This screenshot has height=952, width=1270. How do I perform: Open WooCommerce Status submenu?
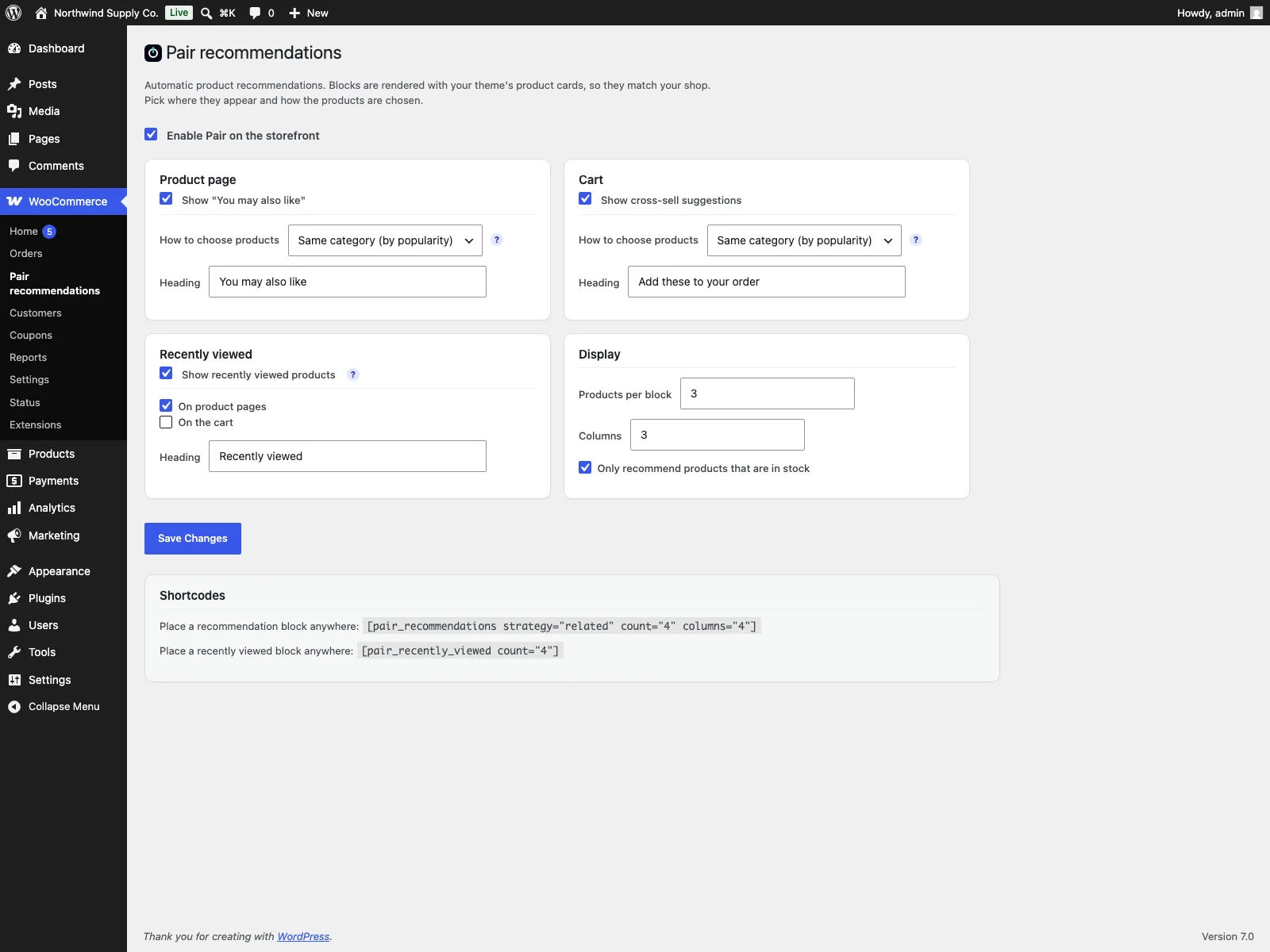coord(25,403)
